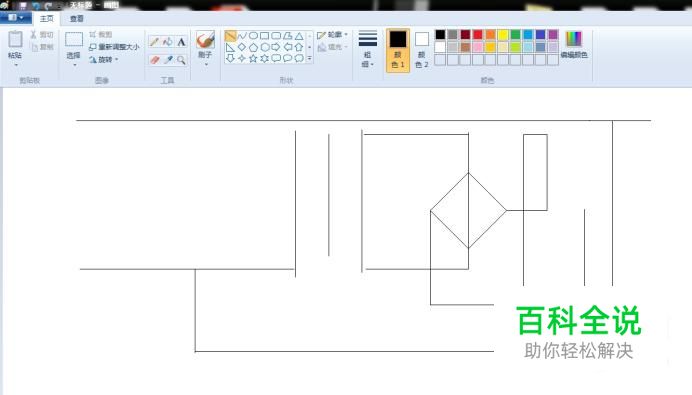Choose the Four-point star shape
This screenshot has height=395, width=692.
242,58
